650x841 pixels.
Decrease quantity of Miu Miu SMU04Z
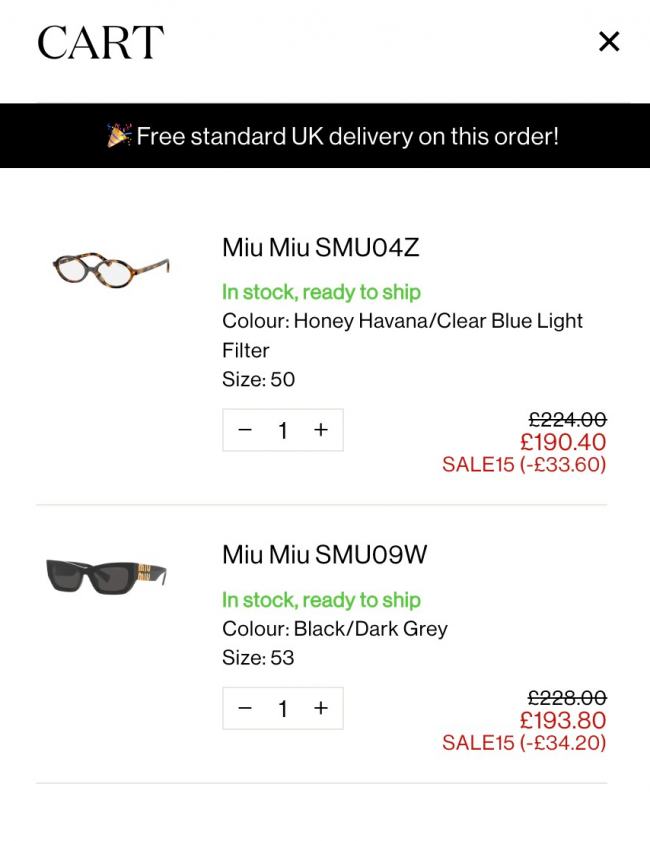245,430
